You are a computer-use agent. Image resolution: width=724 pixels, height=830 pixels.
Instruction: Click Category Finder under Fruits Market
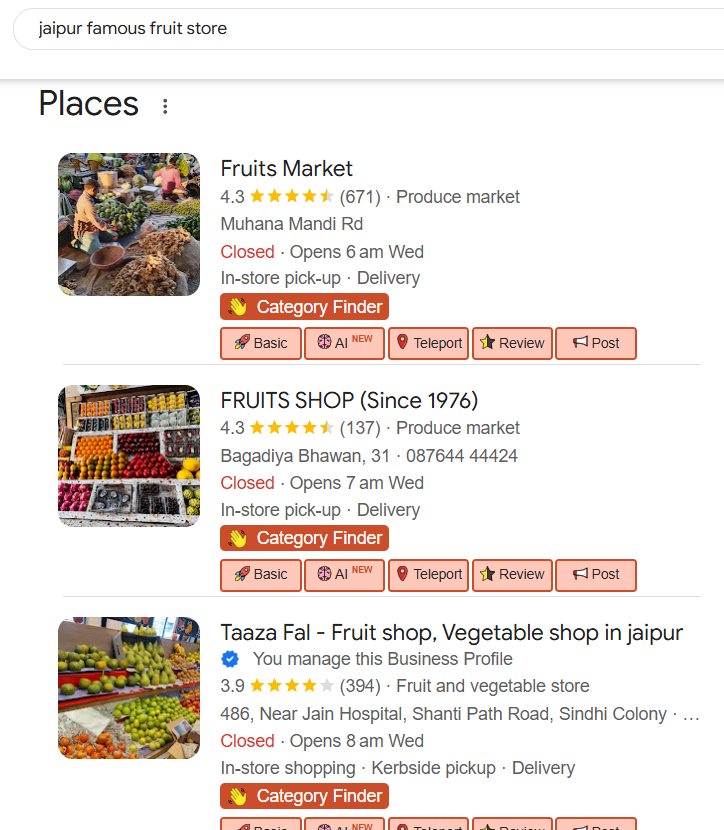(304, 307)
